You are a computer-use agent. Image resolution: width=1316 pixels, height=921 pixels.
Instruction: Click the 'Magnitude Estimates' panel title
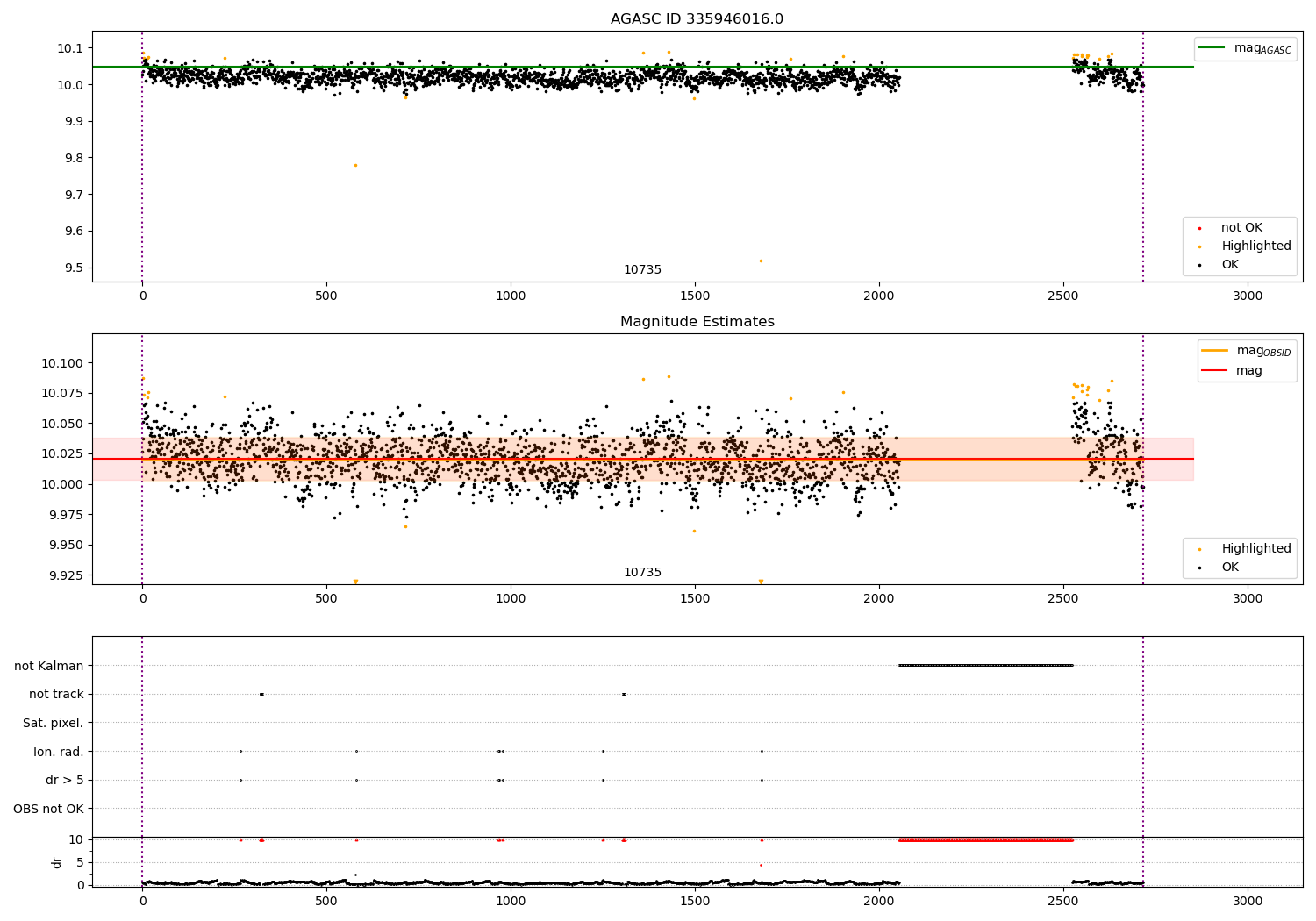click(697, 322)
